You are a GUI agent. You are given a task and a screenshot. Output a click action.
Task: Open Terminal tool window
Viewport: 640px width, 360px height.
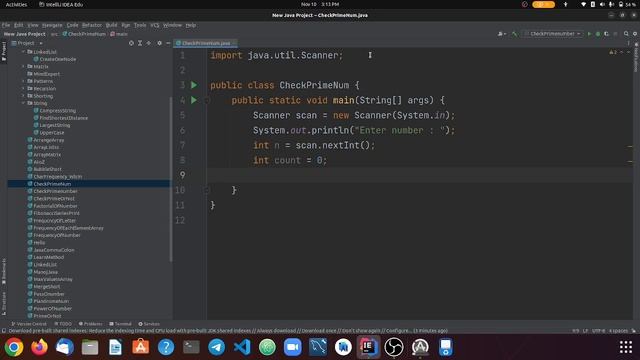(x=120, y=324)
